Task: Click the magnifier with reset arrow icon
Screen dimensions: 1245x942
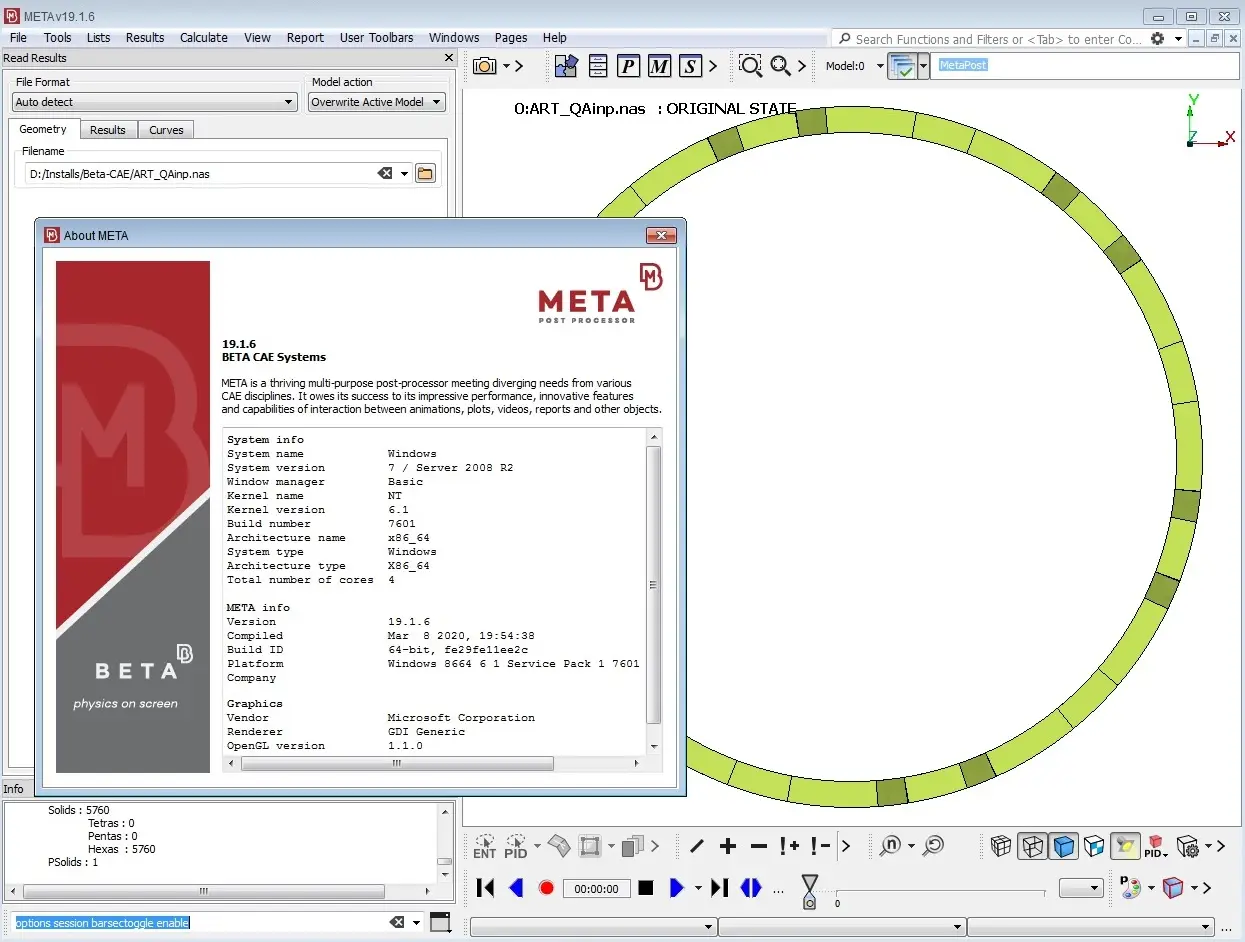Action: tap(932, 846)
